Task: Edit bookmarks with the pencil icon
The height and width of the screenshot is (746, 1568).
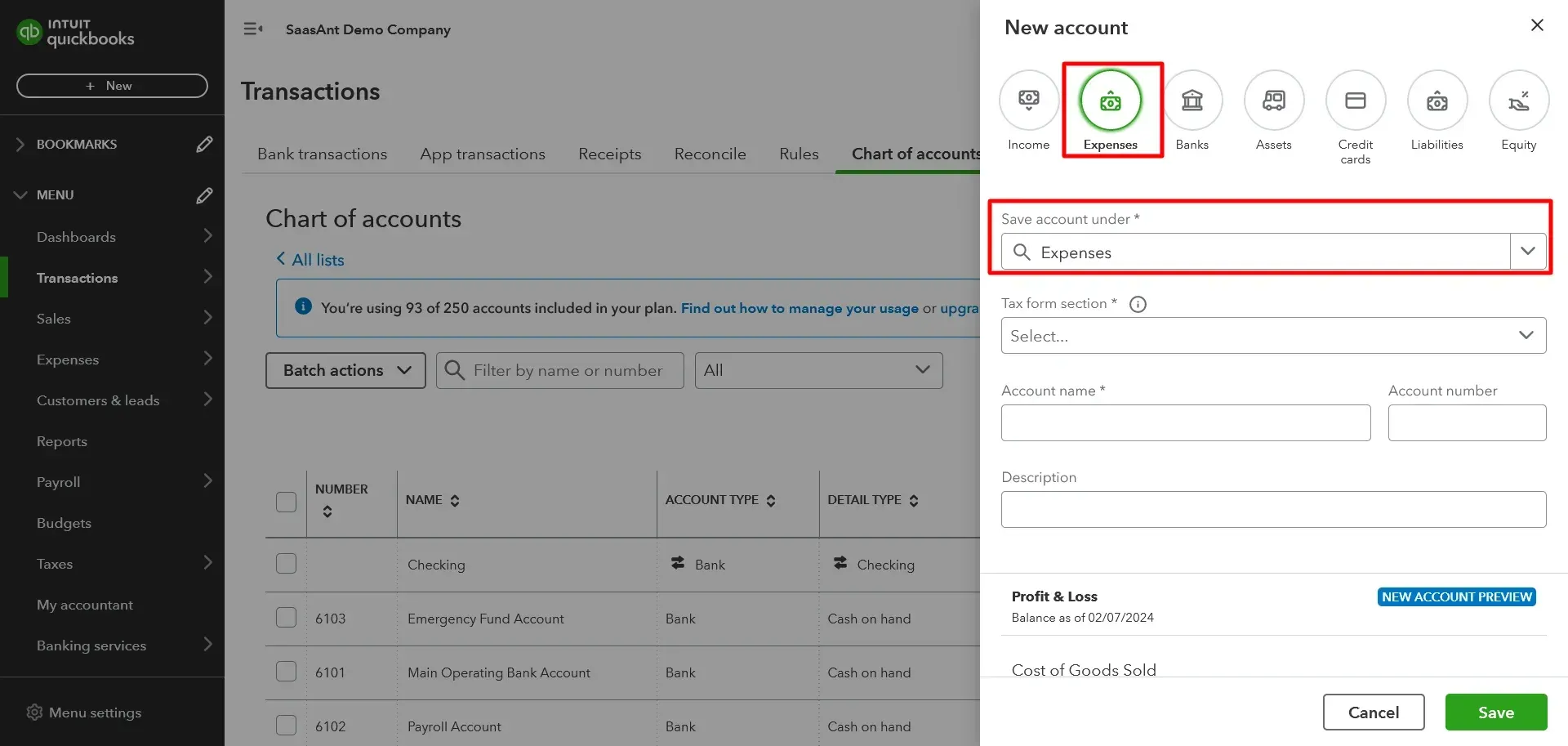Action: click(x=204, y=144)
